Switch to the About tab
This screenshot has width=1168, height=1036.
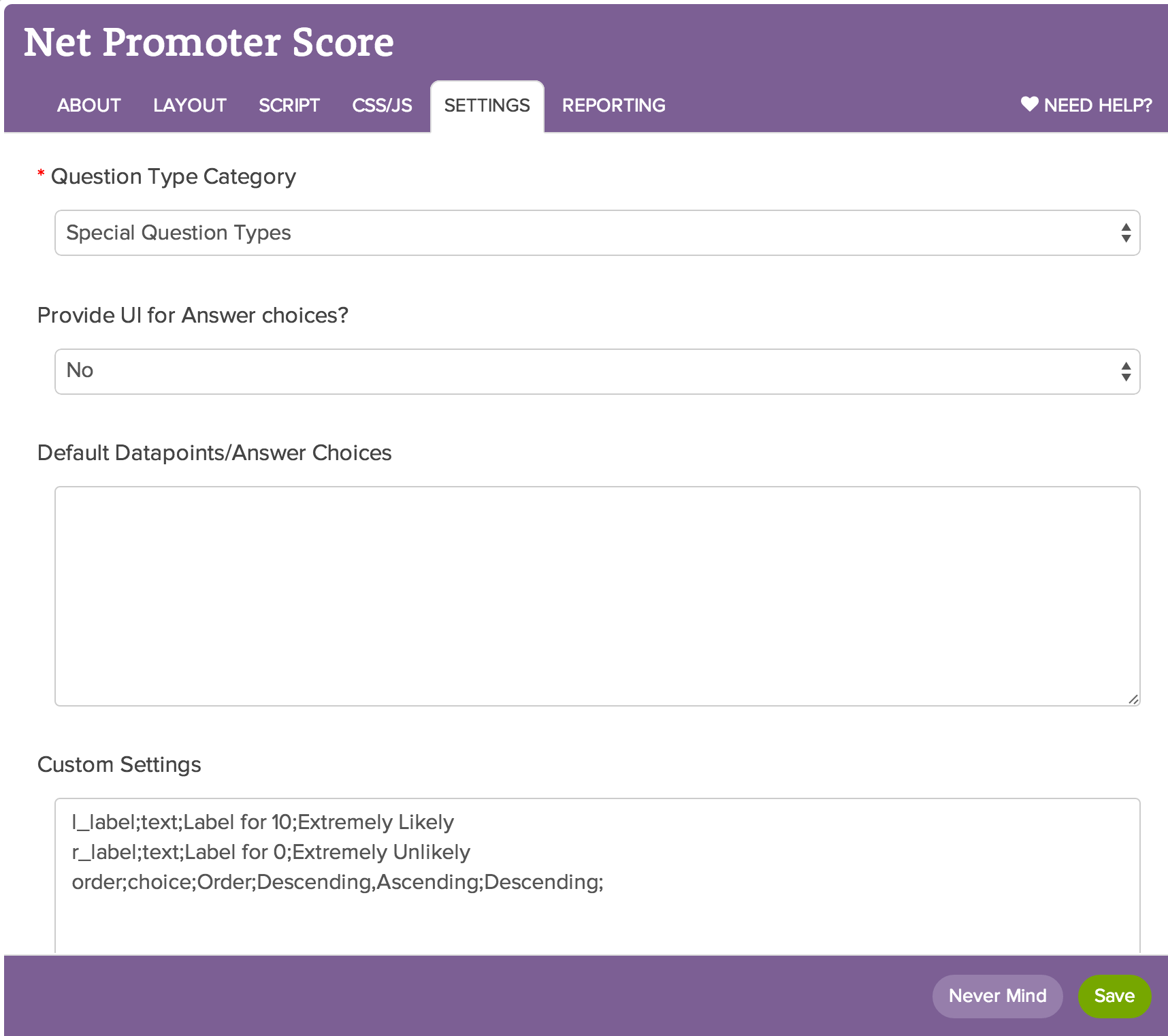click(x=88, y=106)
